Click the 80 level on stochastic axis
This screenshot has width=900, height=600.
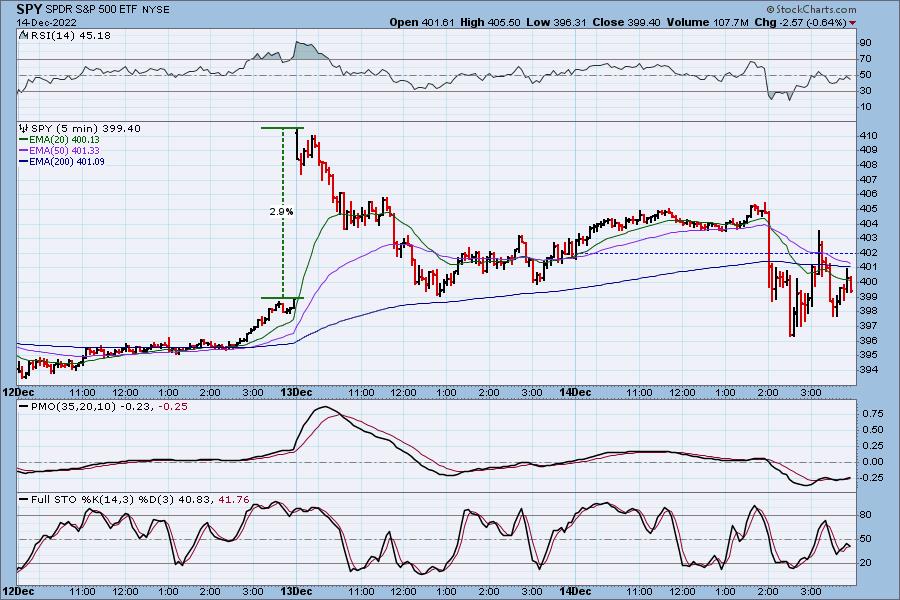[x=866, y=515]
